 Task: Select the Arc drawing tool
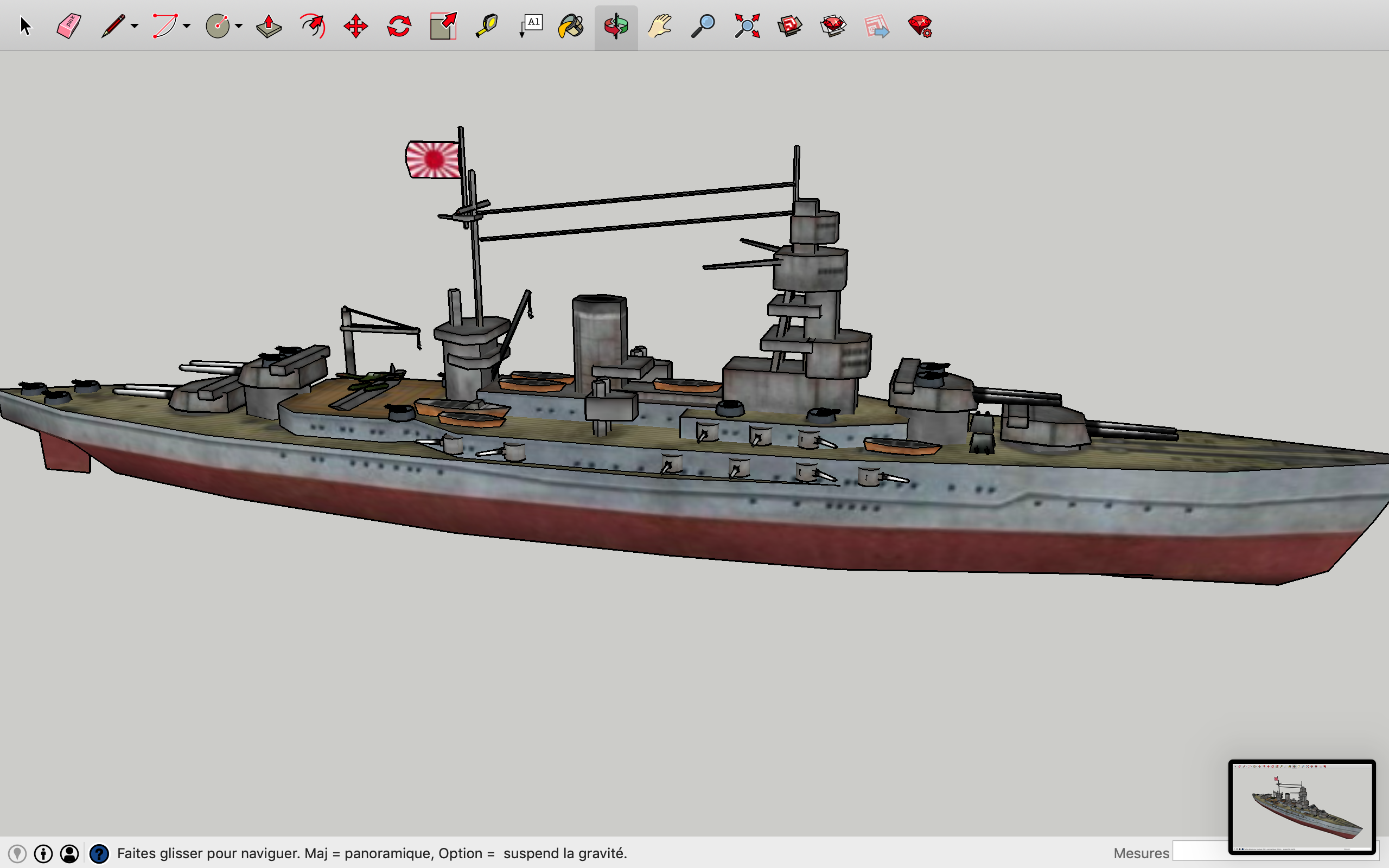[x=165, y=27]
